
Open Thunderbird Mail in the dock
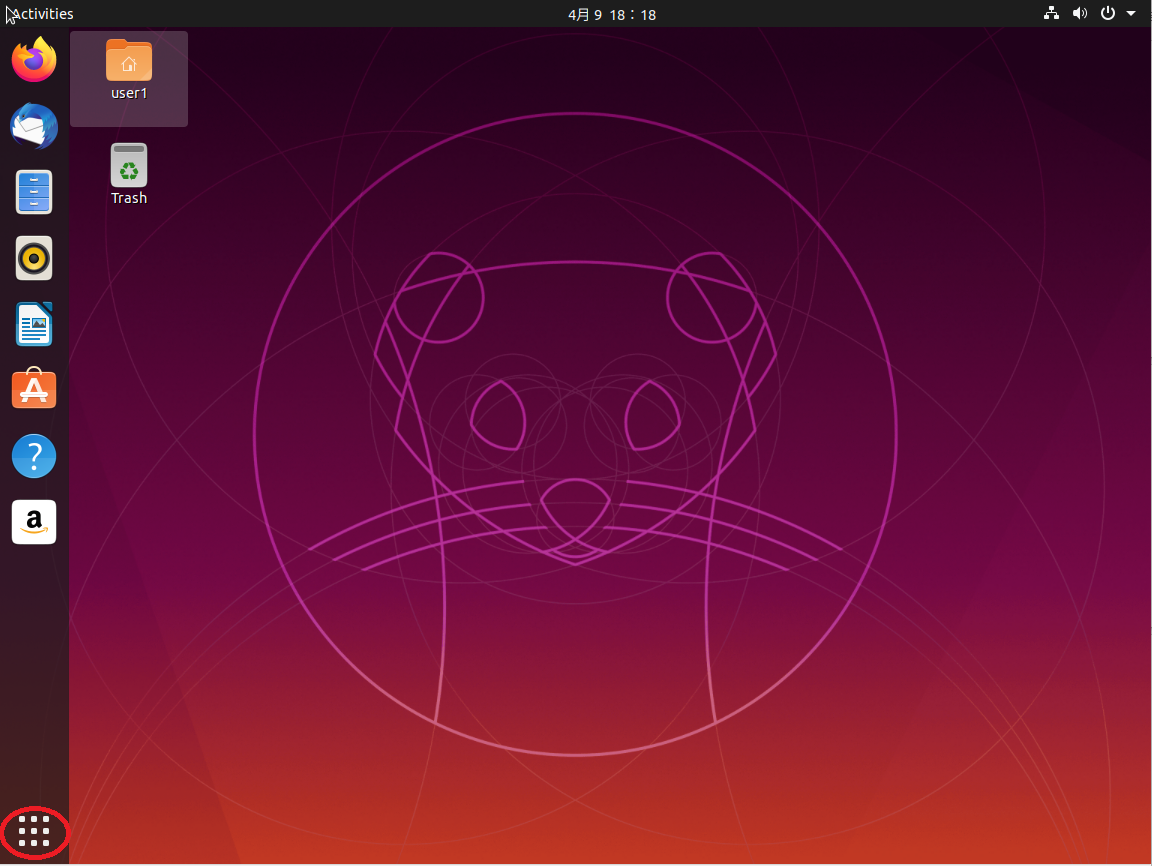(x=34, y=126)
